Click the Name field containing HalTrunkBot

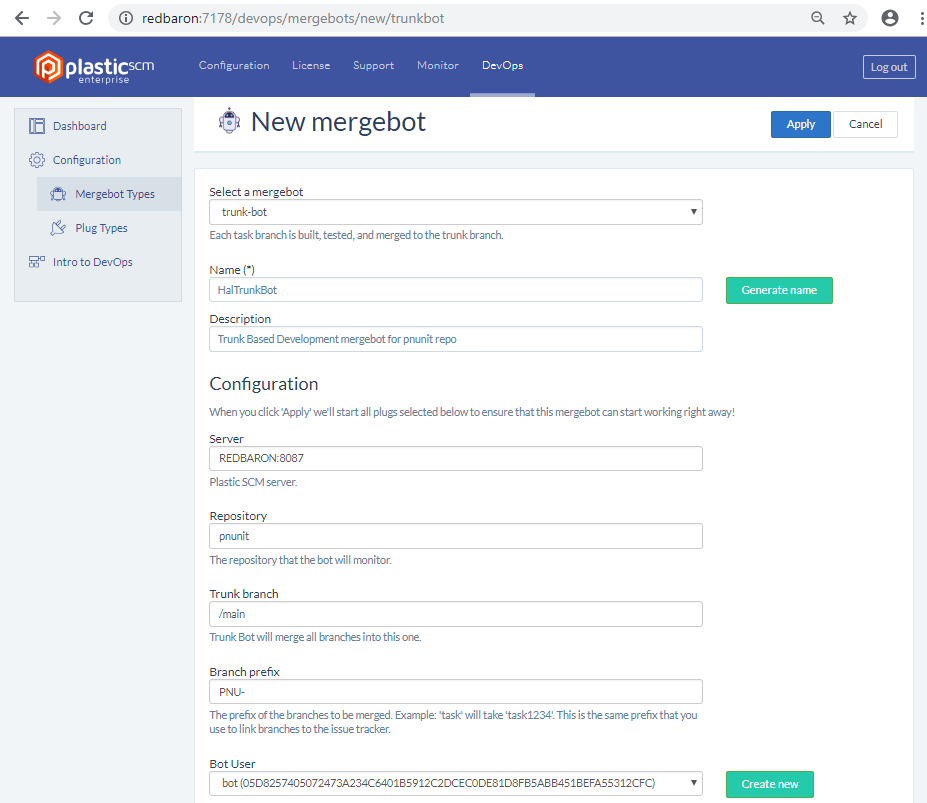(456, 290)
